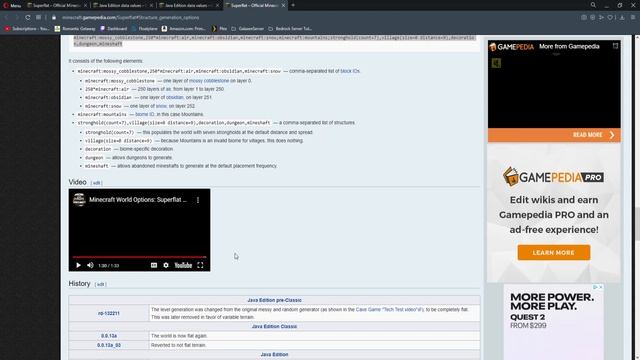Go forward with the forward arrow

click(x=16, y=18)
